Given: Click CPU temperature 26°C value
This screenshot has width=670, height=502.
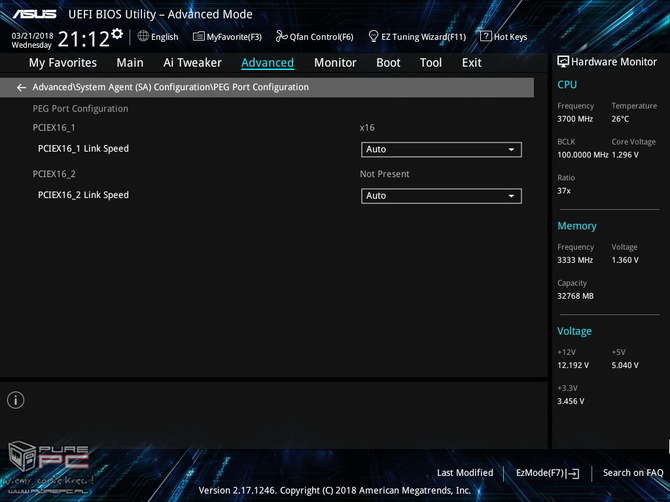Looking at the screenshot, I should [620, 119].
